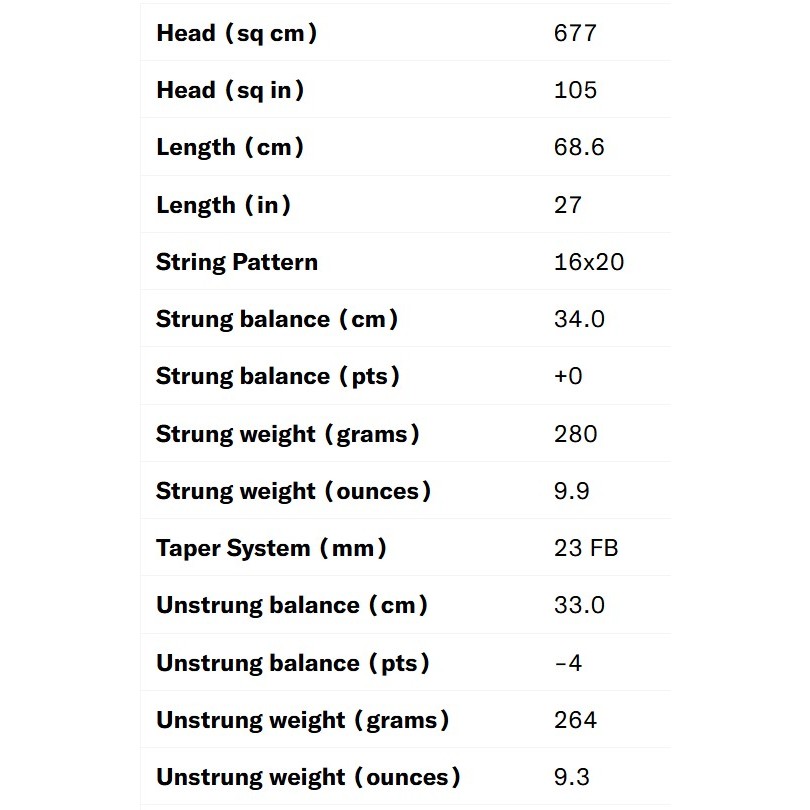Click the "Unstrung balance (cm)" label

point(292,605)
